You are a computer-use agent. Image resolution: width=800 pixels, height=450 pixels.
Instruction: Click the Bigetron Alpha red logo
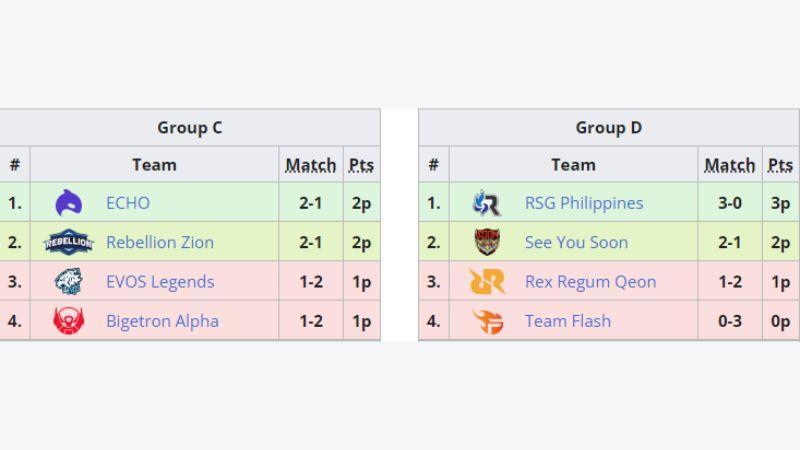click(x=68, y=321)
